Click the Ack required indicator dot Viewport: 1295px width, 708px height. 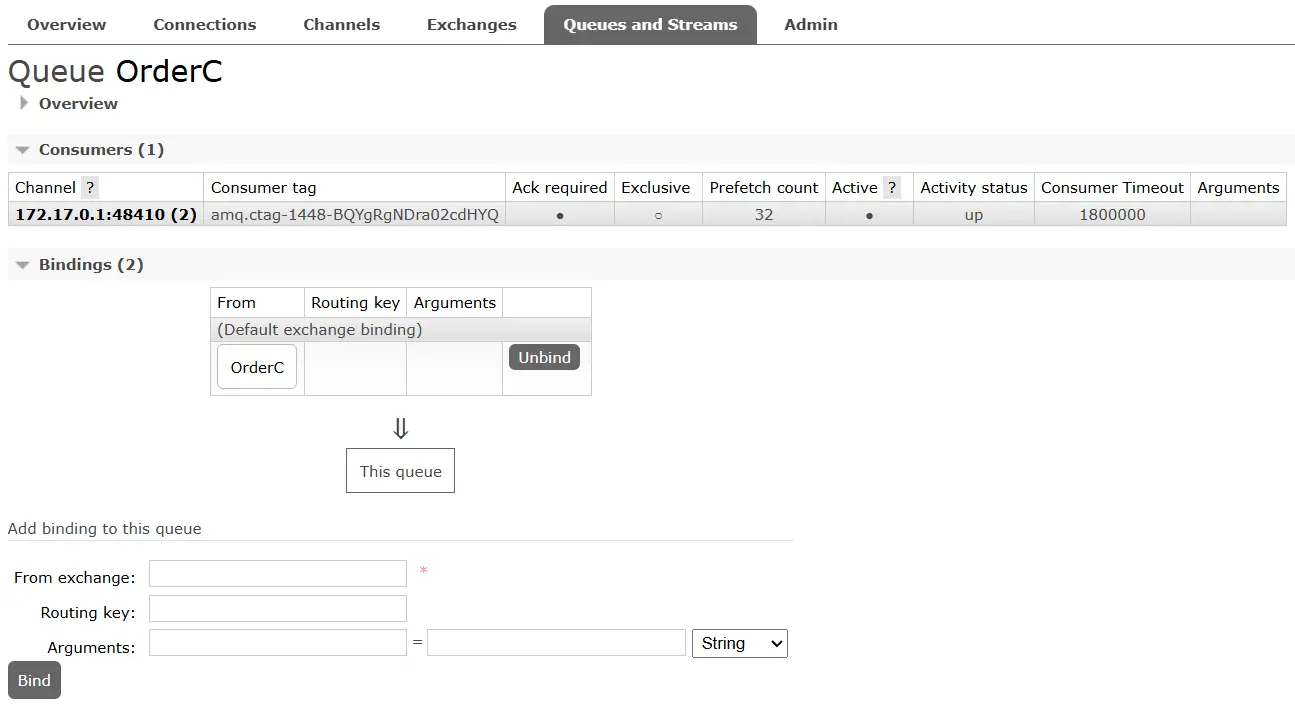[559, 213]
